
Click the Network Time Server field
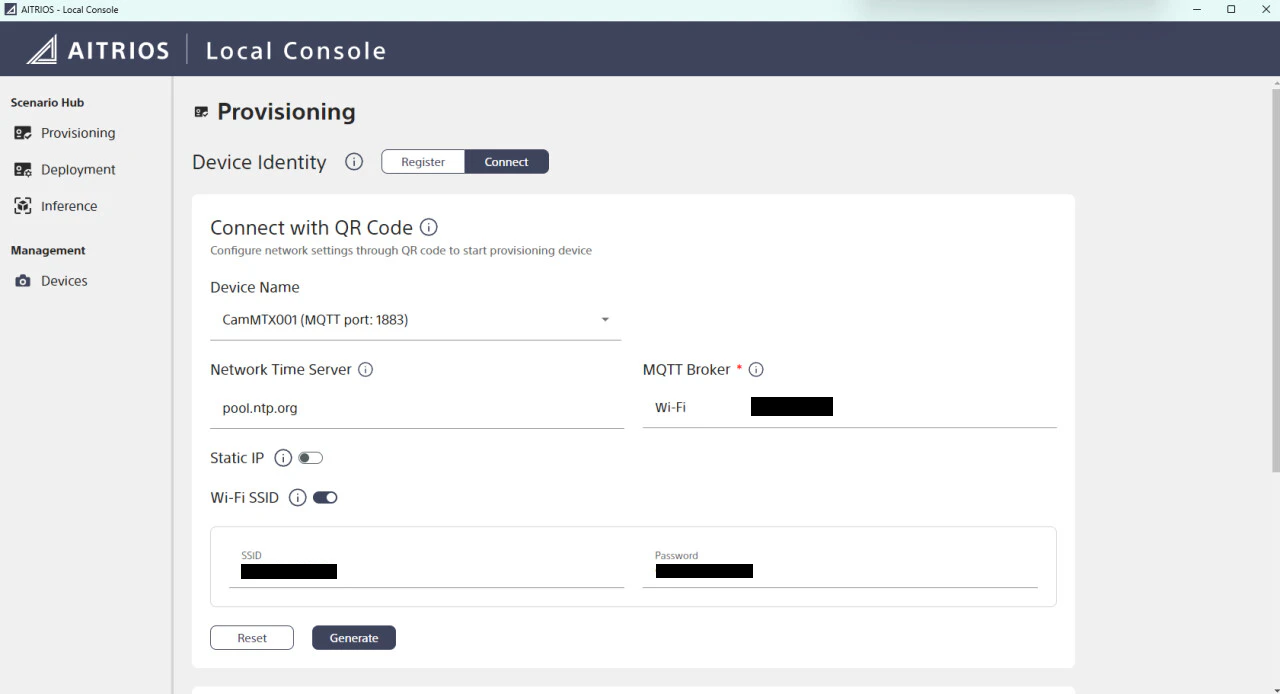click(x=417, y=408)
